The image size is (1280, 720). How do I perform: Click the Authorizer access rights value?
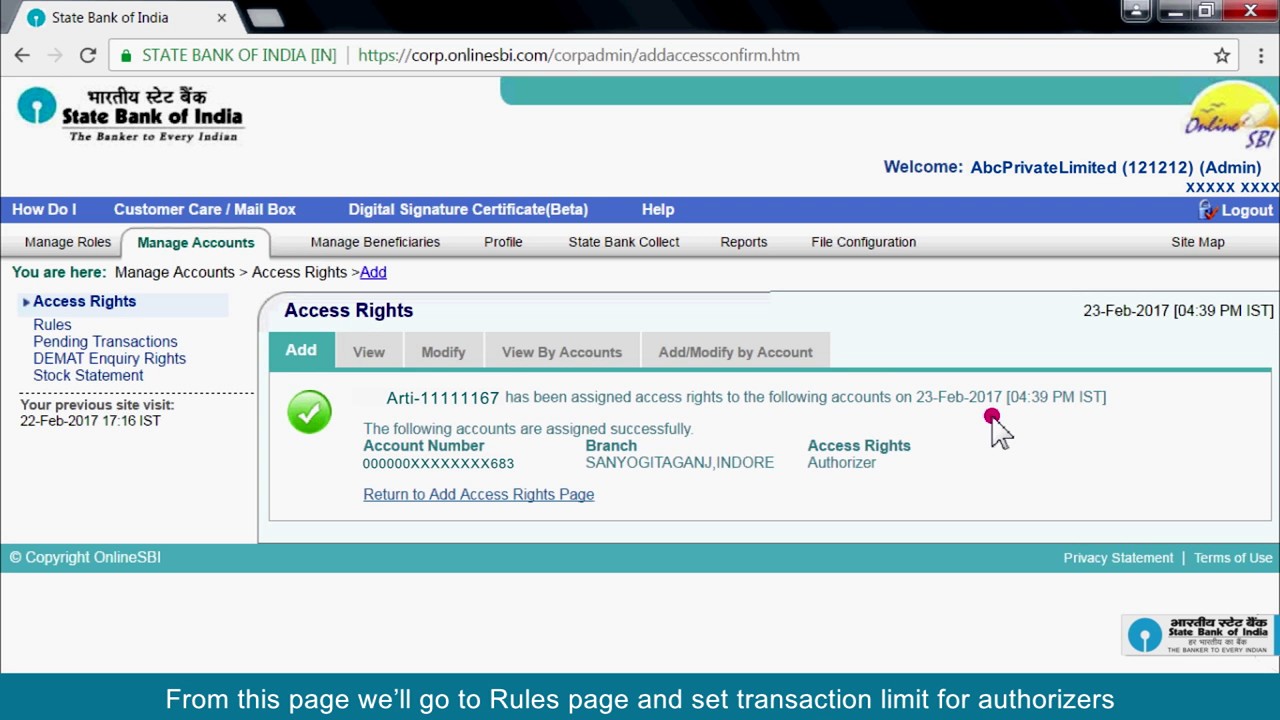tap(841, 463)
